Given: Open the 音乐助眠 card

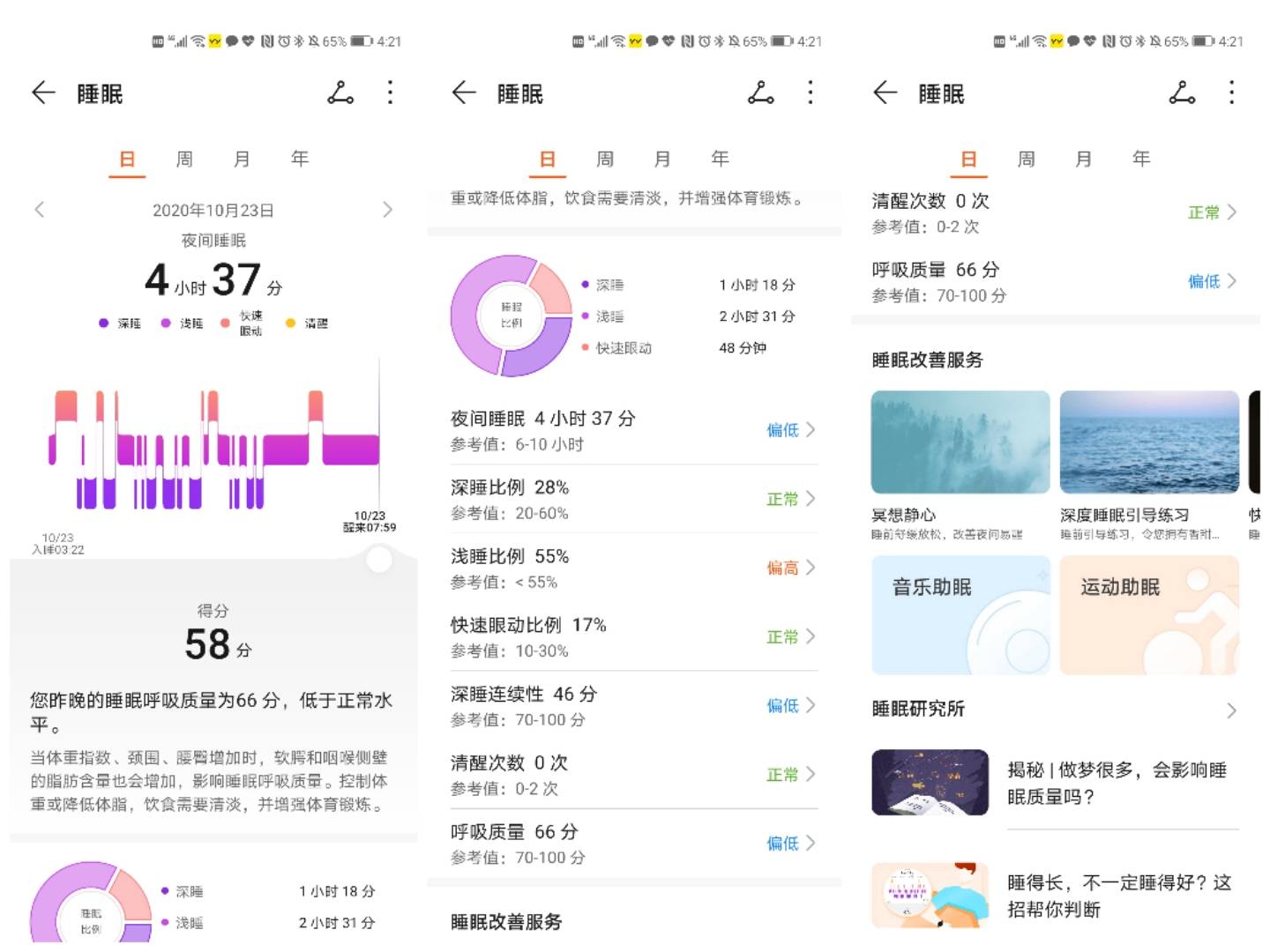Looking at the screenshot, I should point(960,615).
